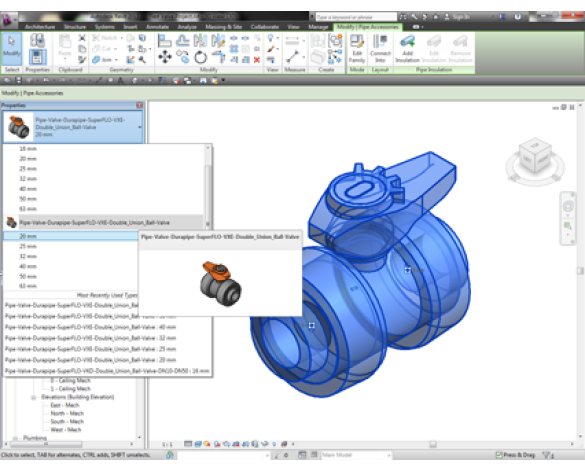Click Visual Style icon in view control bar
The image size is (585, 471).
[198, 444]
